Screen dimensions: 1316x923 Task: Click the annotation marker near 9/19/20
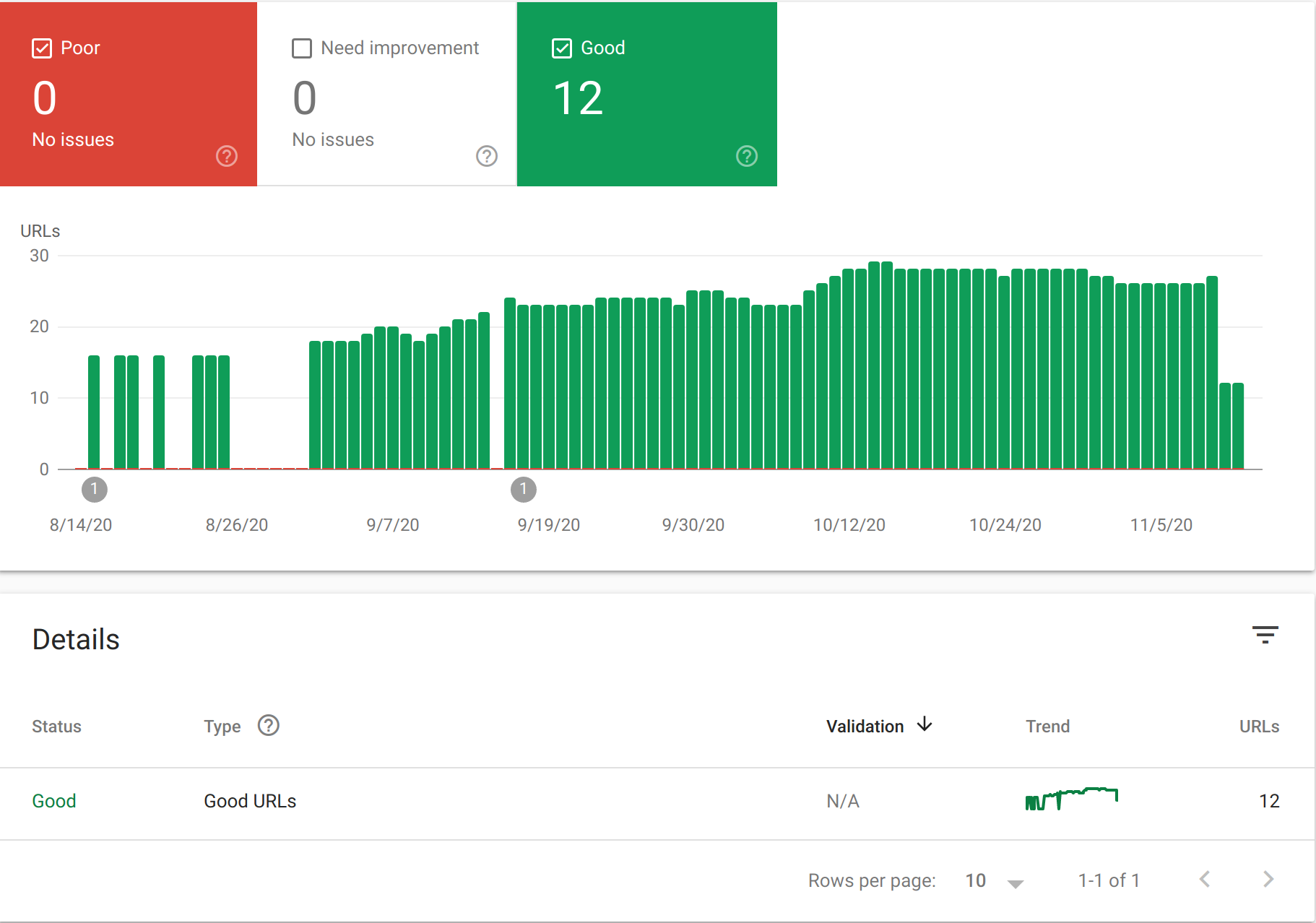click(524, 490)
